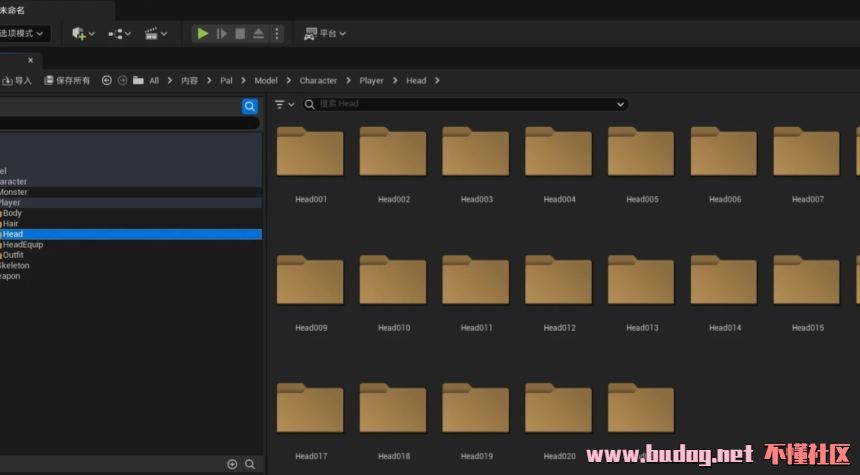Click Save All (保存所有) button

pyautogui.click(x=67, y=81)
